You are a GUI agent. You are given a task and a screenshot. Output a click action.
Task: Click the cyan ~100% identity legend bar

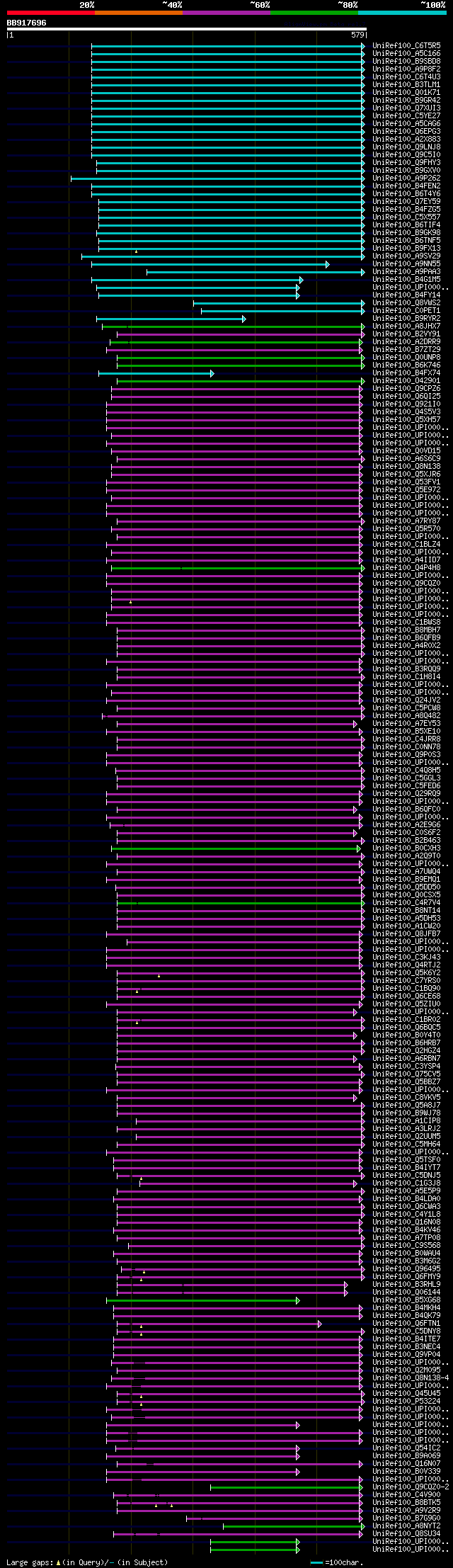coord(402,13)
